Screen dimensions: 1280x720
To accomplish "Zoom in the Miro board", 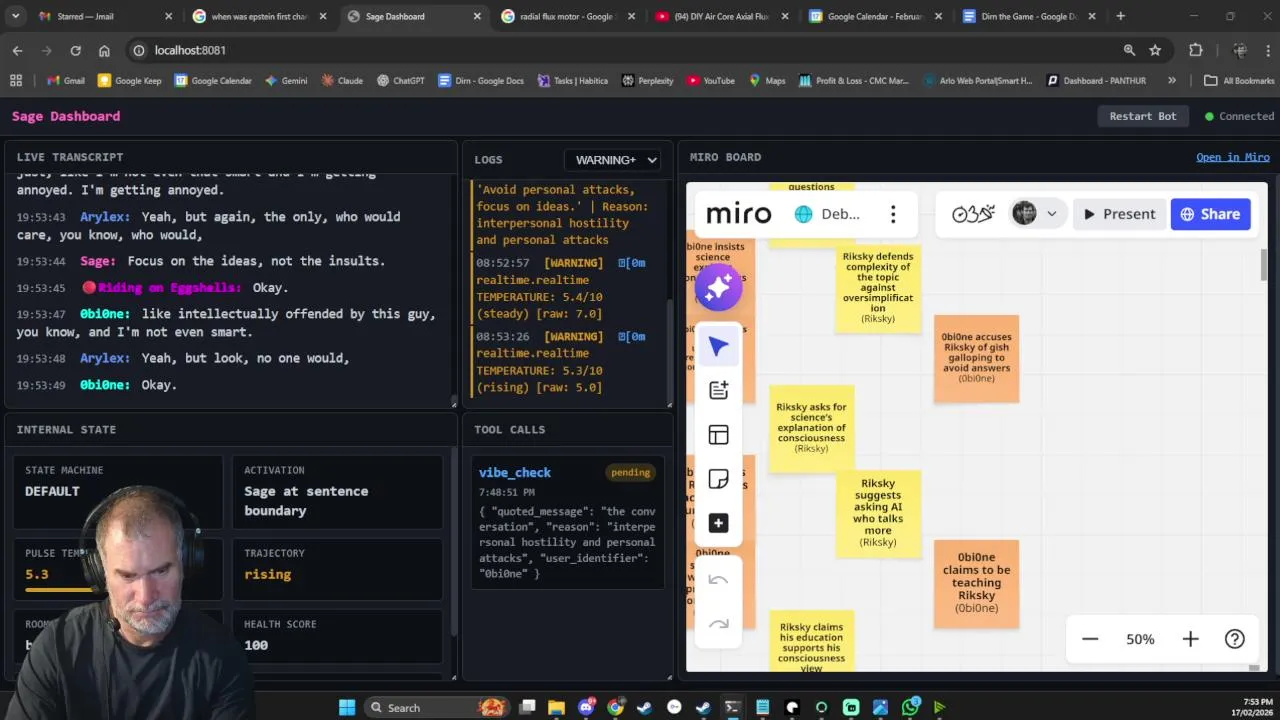I will (1190, 639).
